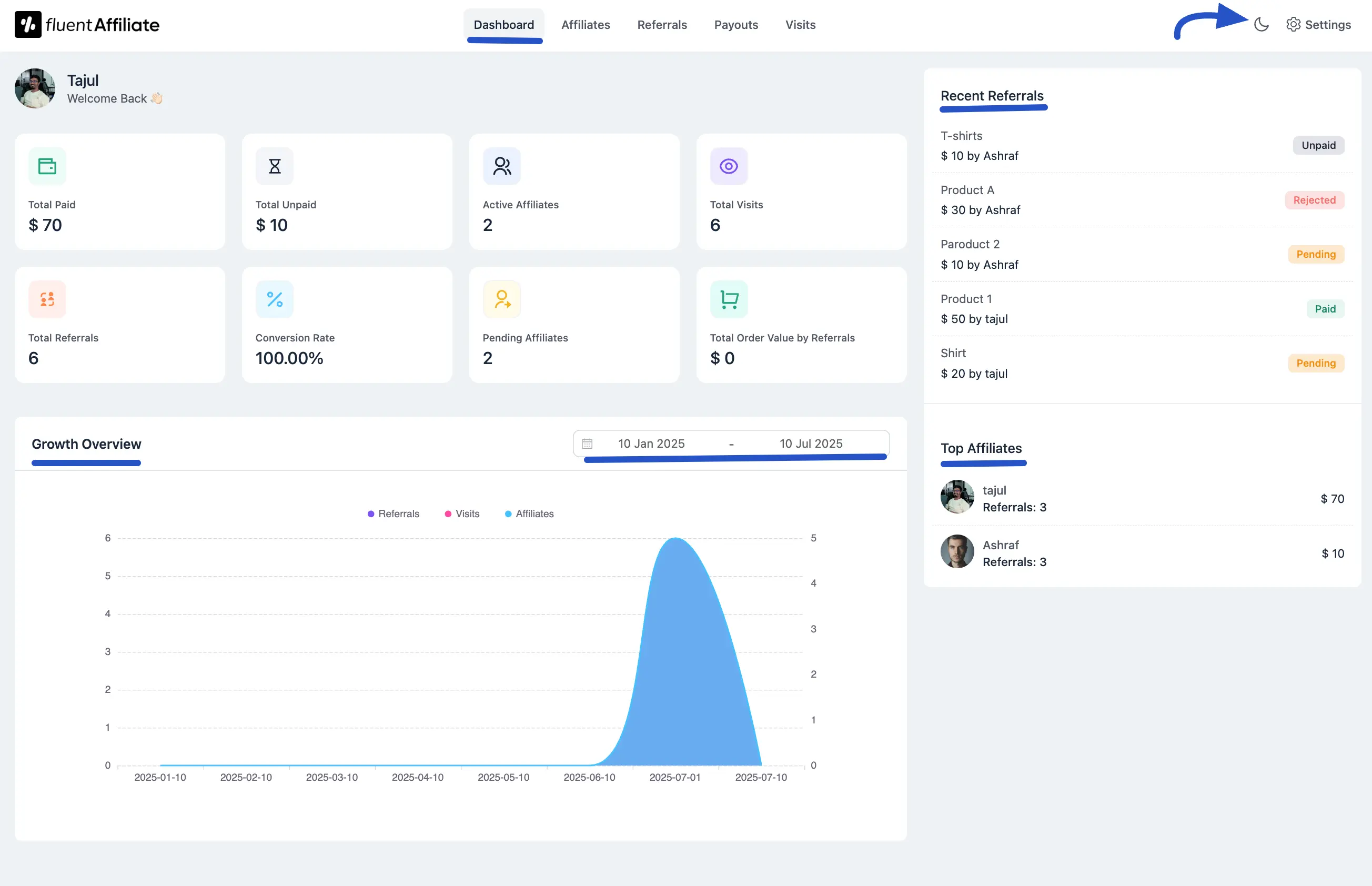Click the Total Unpaid hourglass icon
This screenshot has height=886, width=1372.
pos(275,166)
